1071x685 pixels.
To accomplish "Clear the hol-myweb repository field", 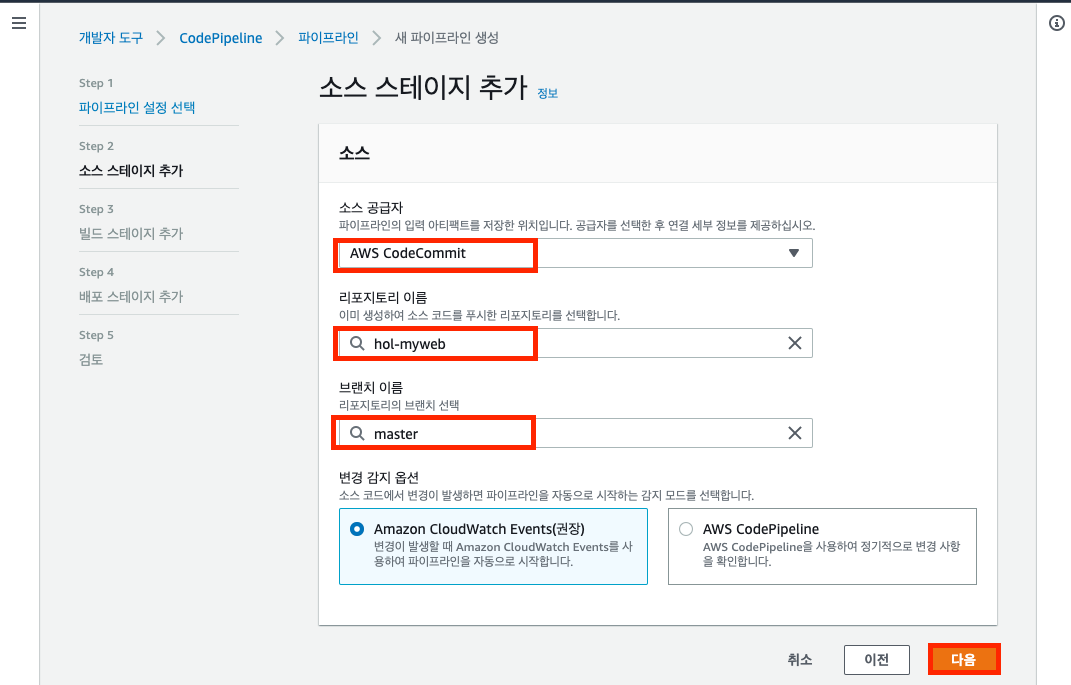I will pyautogui.click(x=794, y=343).
